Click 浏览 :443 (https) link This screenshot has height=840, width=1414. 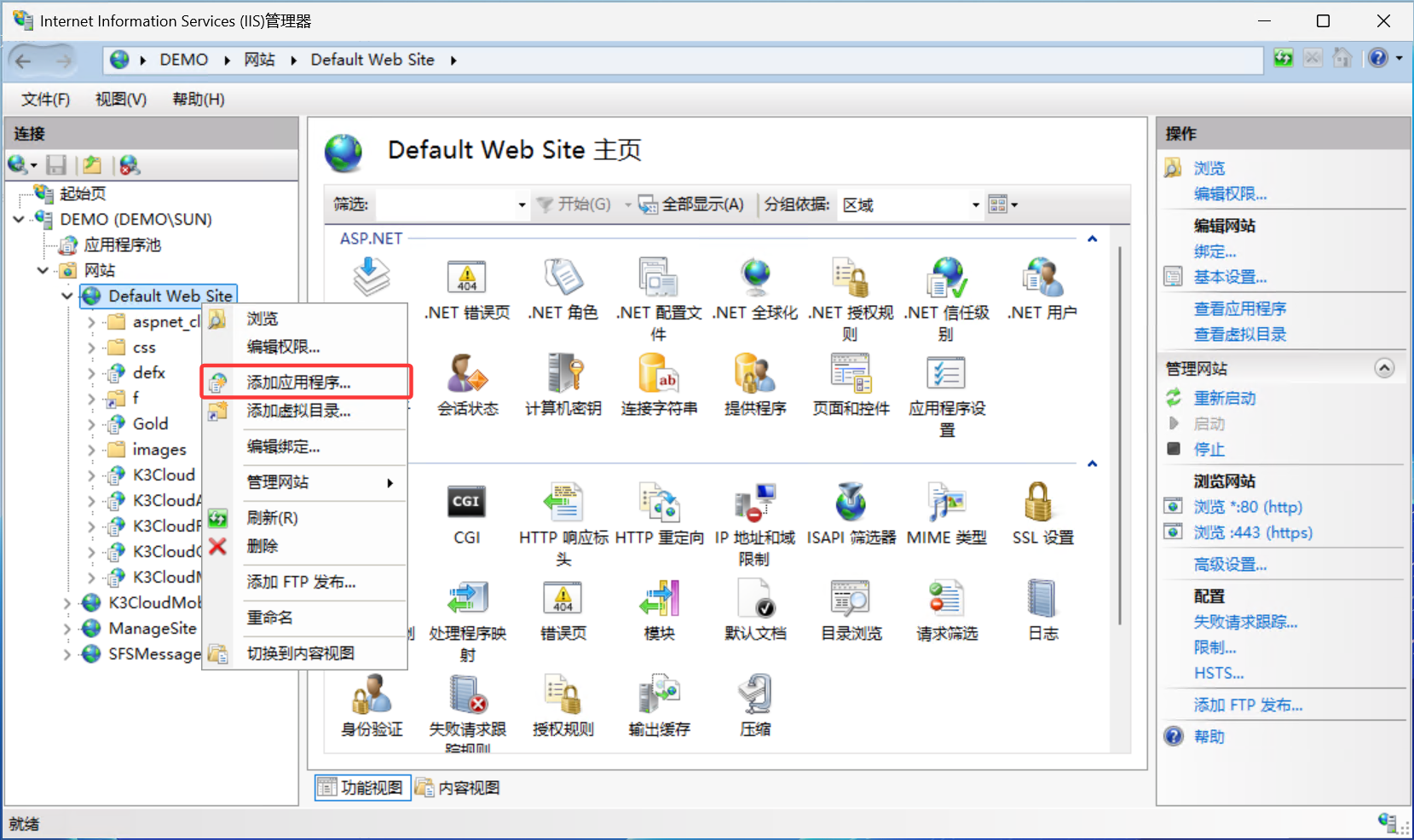coord(1253,532)
